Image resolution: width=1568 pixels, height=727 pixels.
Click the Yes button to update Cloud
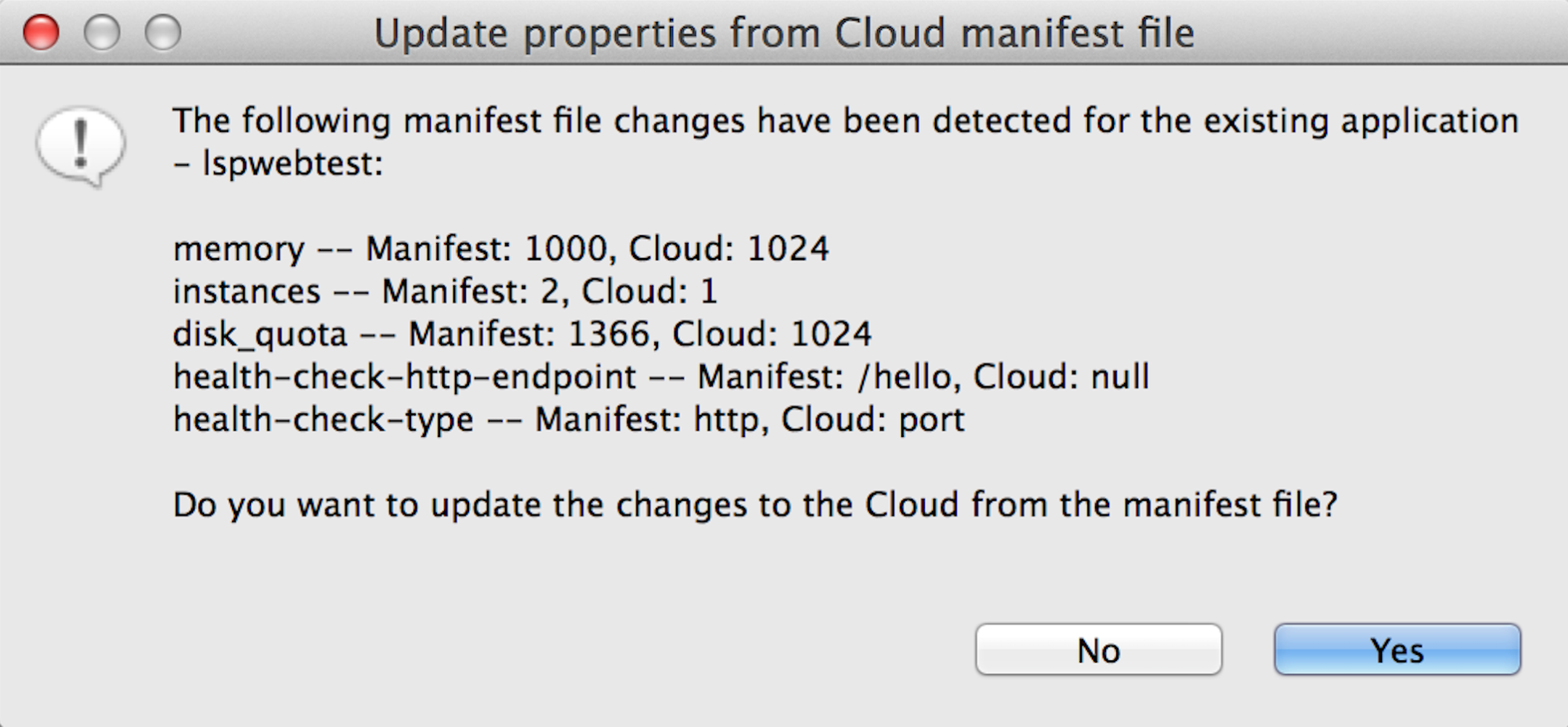[x=1397, y=649]
